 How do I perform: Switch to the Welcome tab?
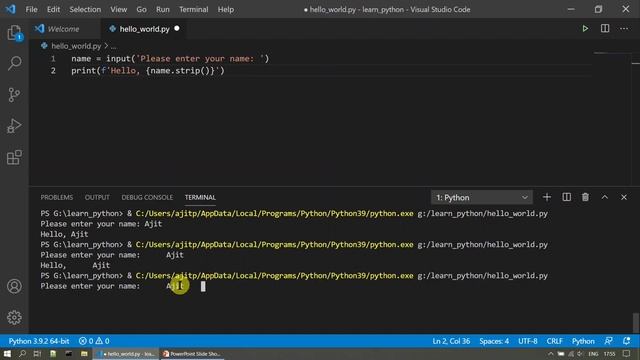pos(64,29)
